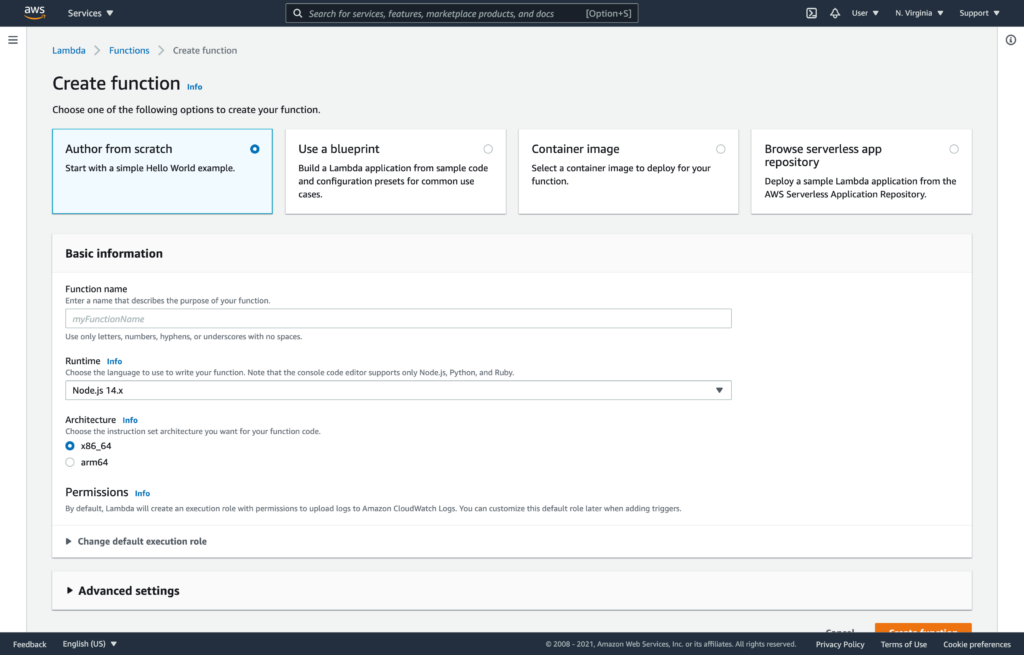Screen dimensions: 1024x655
Task: Open the Terms of Use footer link
Action: click(903, 644)
